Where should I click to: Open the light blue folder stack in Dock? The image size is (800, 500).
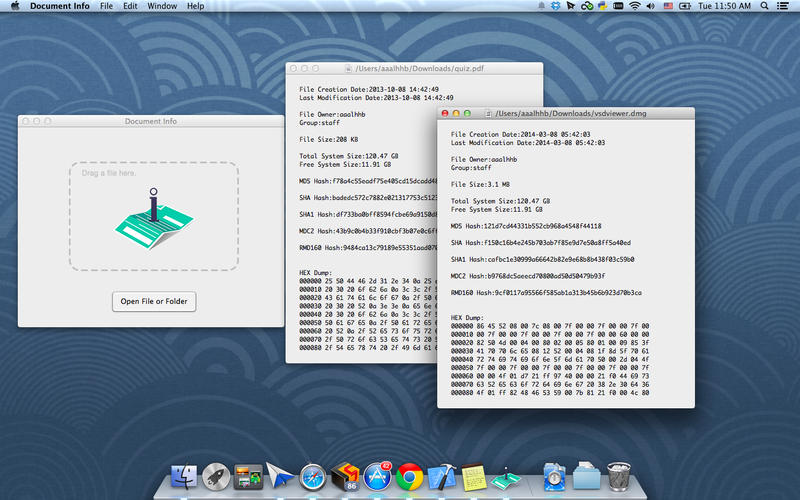coord(587,477)
